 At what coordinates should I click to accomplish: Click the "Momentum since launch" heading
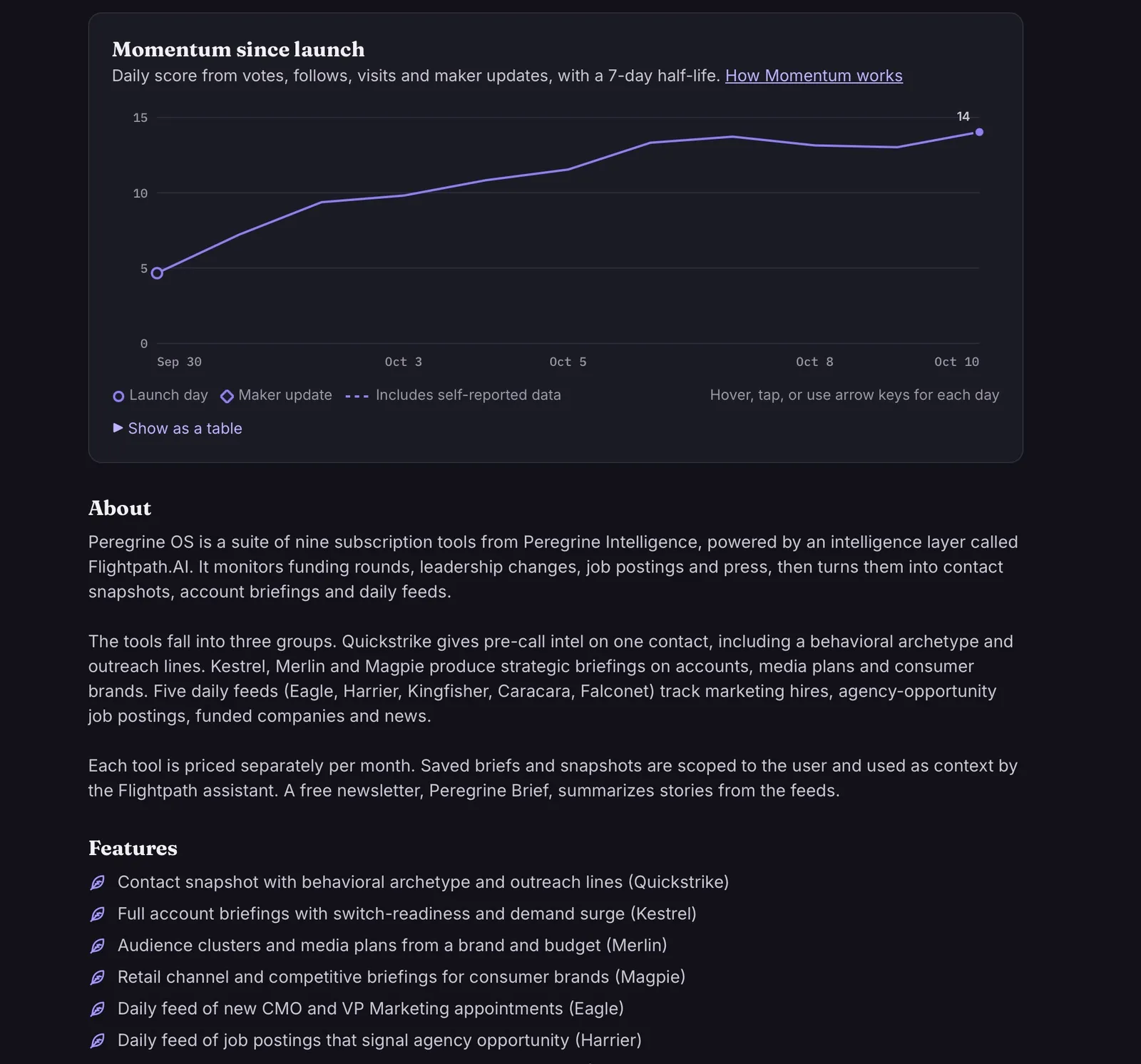click(x=238, y=49)
